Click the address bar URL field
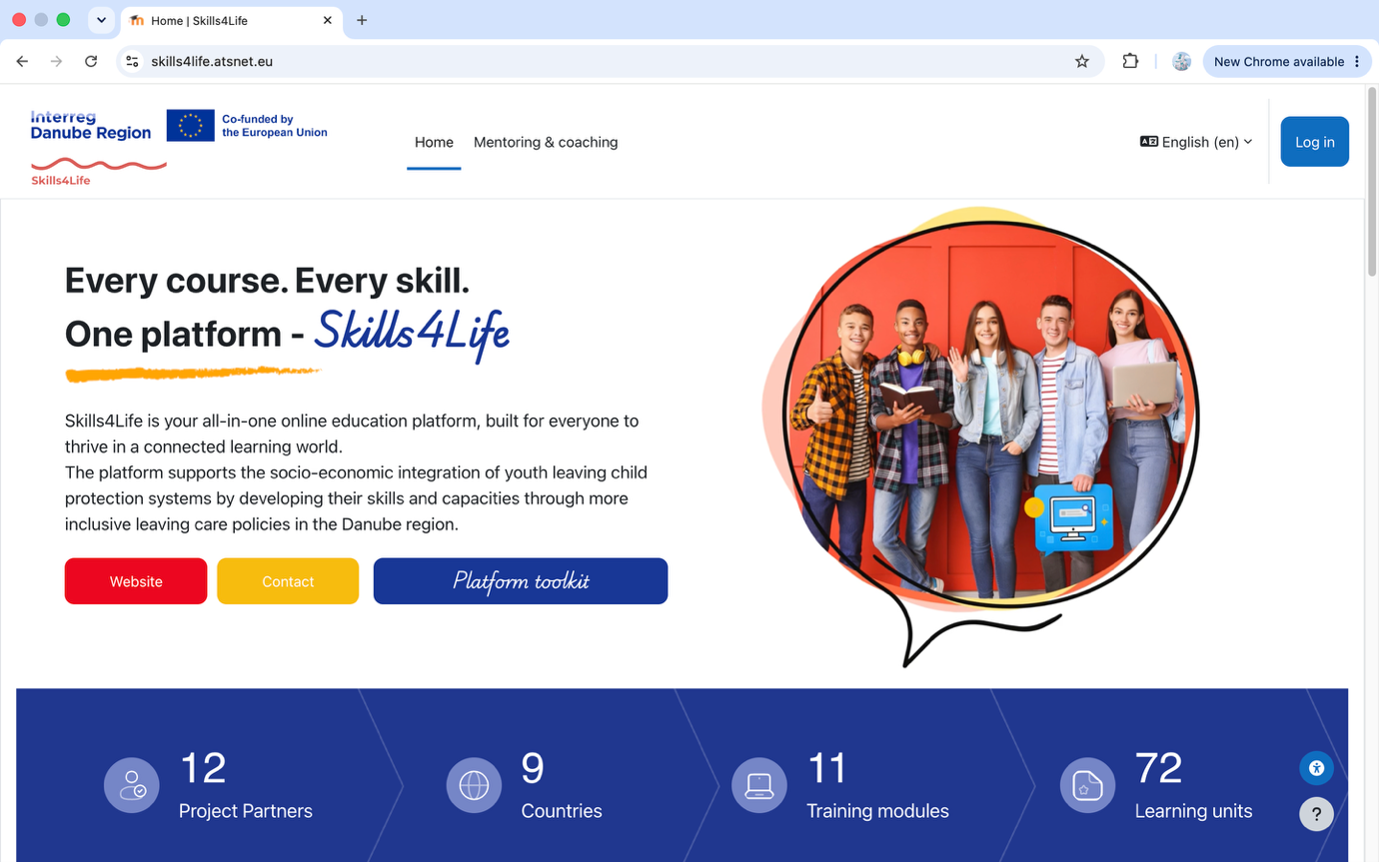The image size is (1379, 862). (610, 61)
